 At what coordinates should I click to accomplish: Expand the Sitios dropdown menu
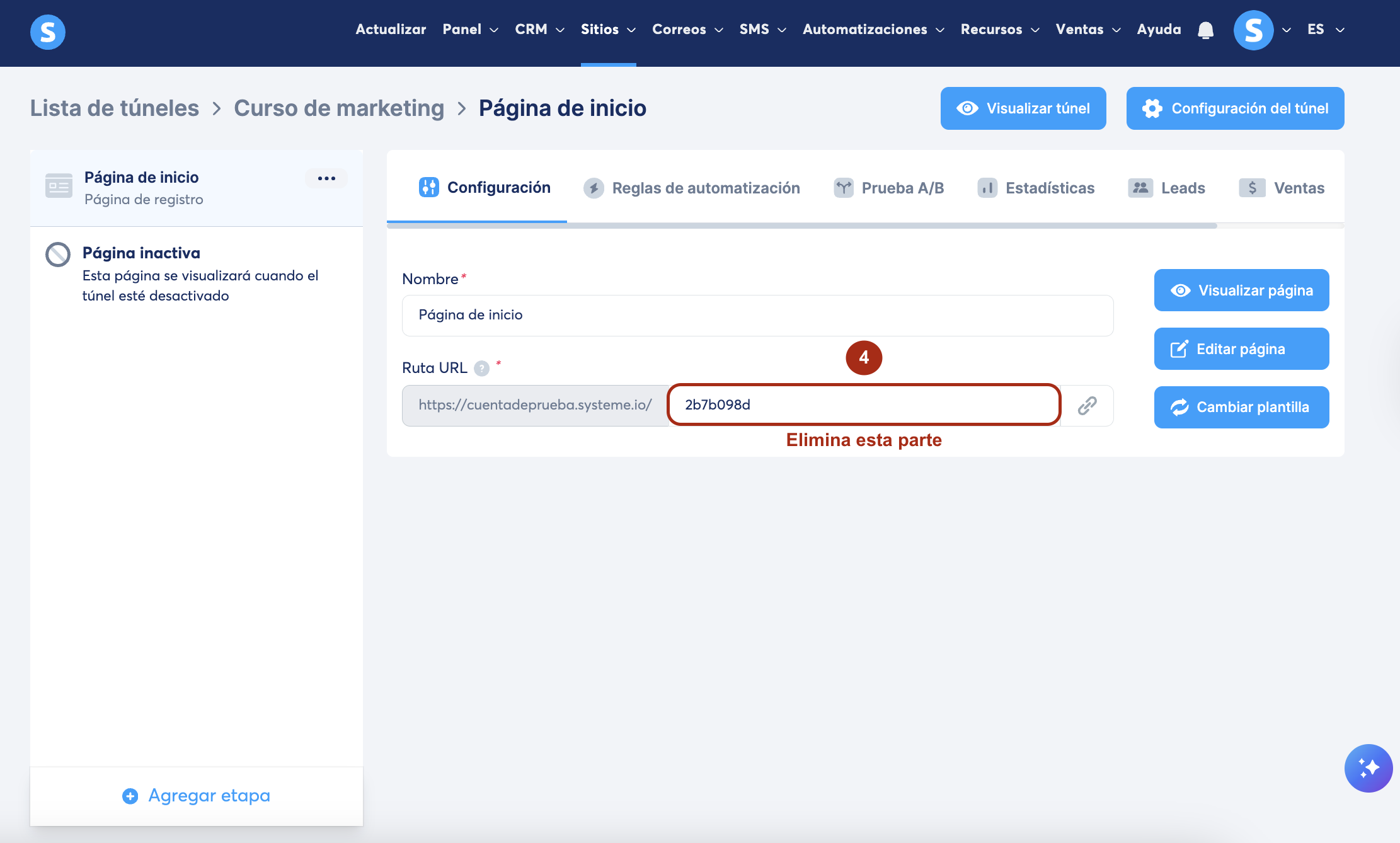click(608, 30)
